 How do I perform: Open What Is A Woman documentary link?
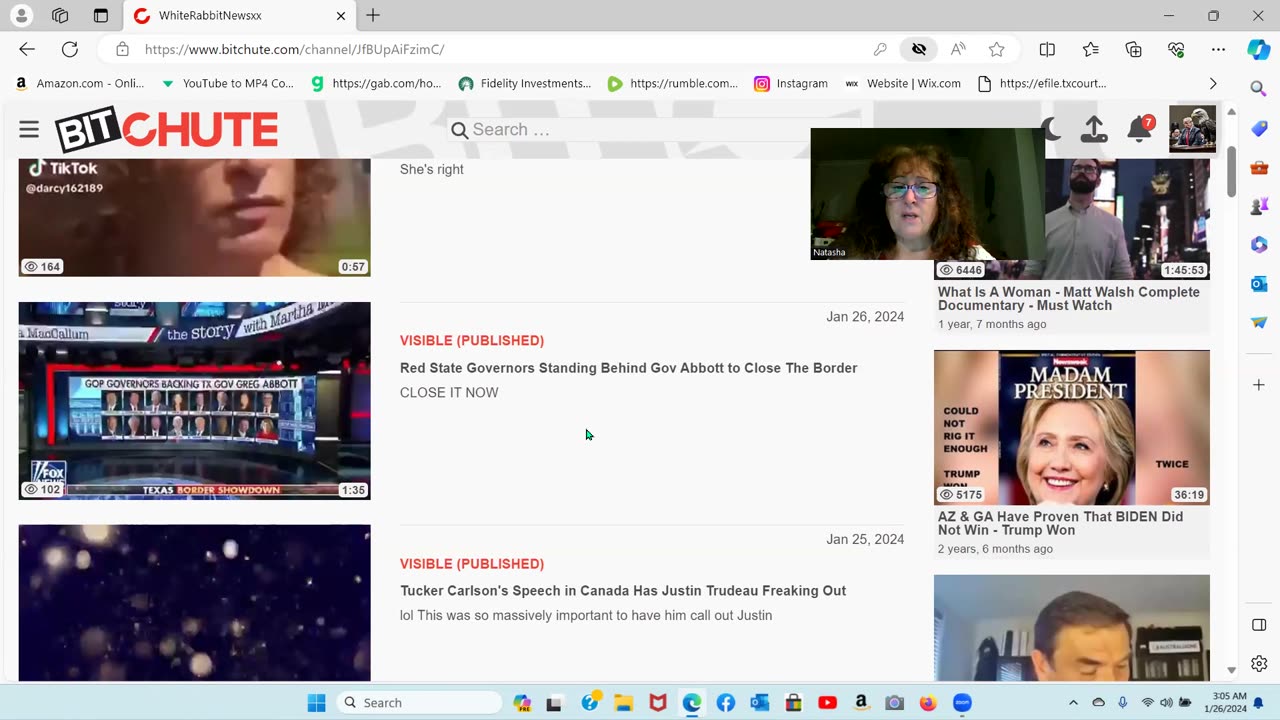point(1069,299)
